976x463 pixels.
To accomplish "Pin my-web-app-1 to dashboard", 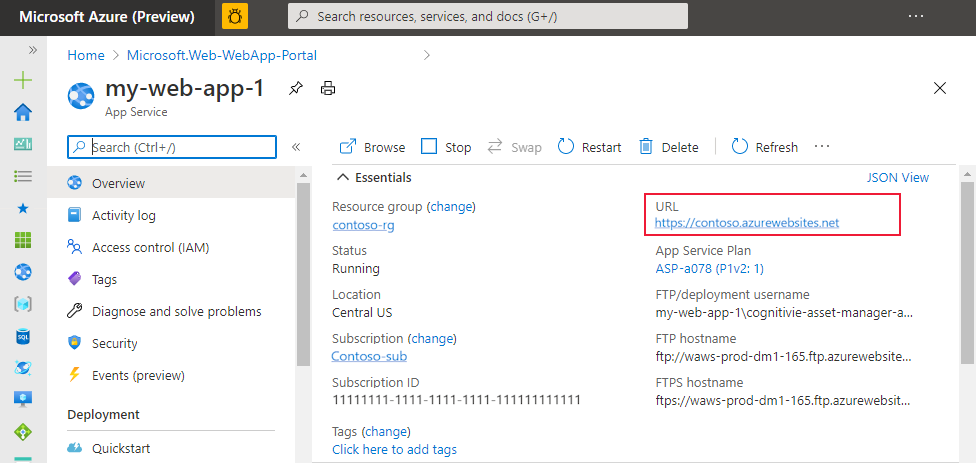I will click(296, 89).
